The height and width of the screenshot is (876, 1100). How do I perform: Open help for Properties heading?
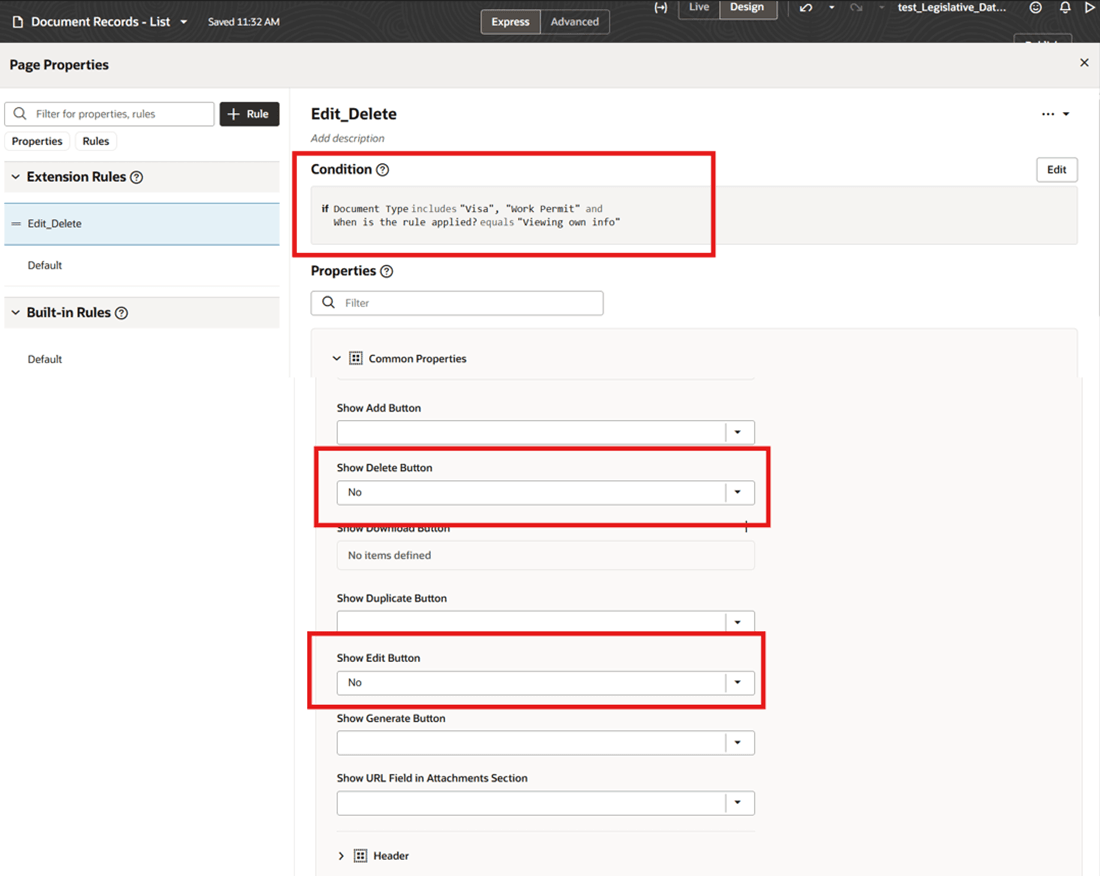(387, 271)
